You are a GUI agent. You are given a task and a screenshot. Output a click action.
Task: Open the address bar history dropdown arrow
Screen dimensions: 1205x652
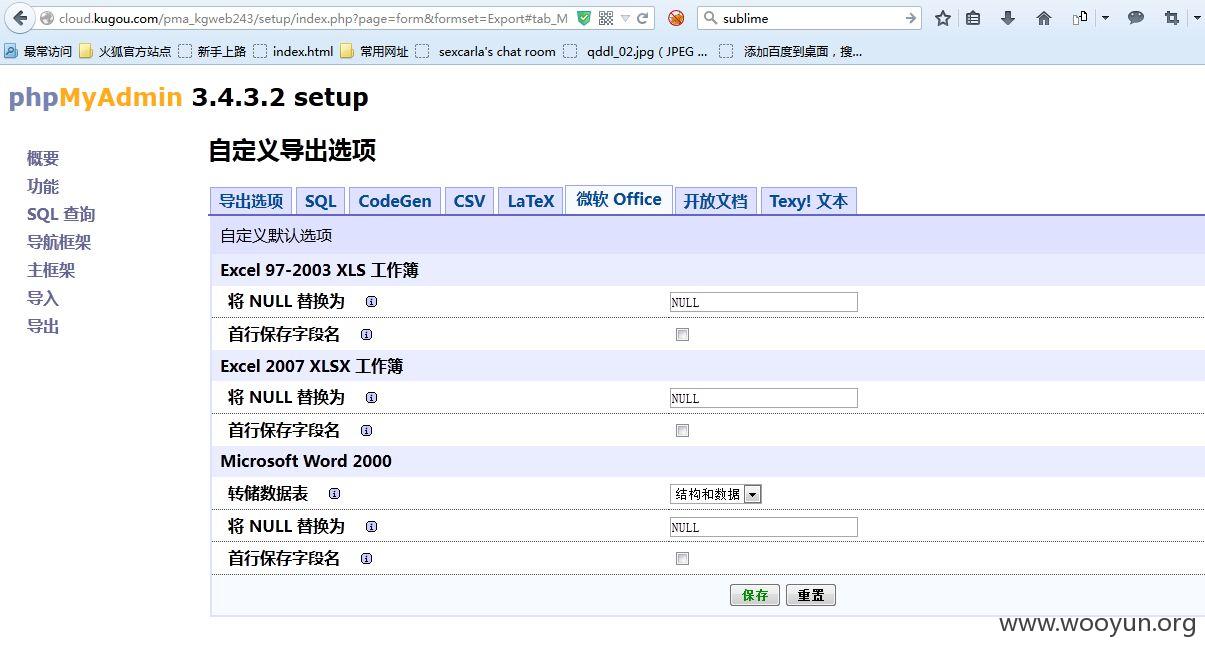[x=625, y=18]
